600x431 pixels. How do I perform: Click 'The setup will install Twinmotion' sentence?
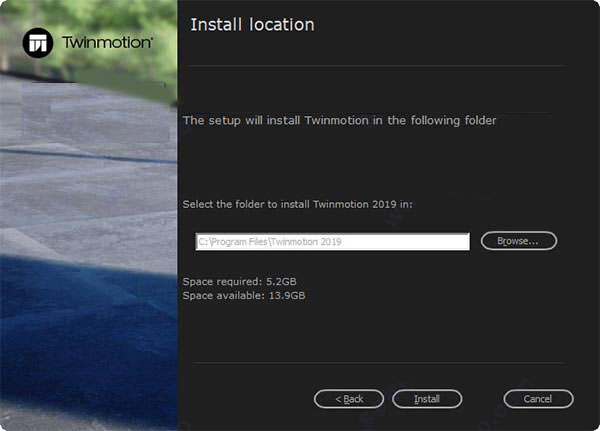coord(339,121)
